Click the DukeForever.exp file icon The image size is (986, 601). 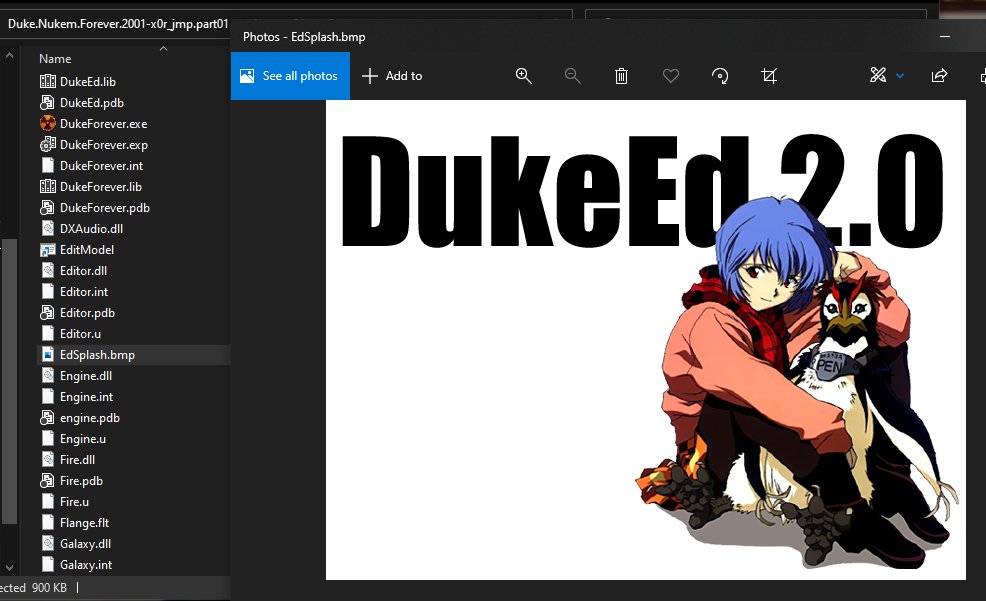(48, 145)
